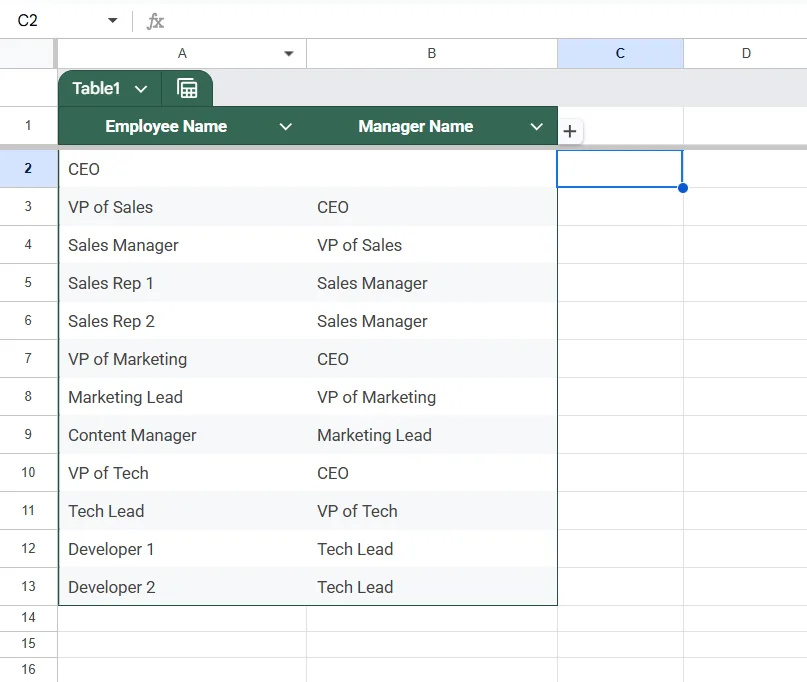807x682 pixels.
Task: Select the CEO manager cell in row 10
Action: pyautogui.click(x=432, y=473)
